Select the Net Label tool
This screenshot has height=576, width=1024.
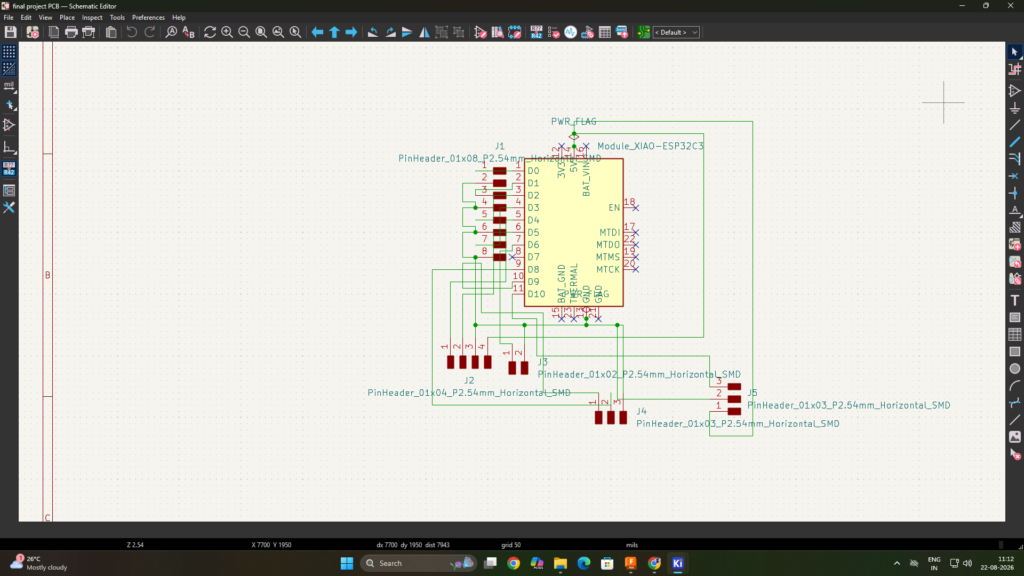pos(1014,210)
